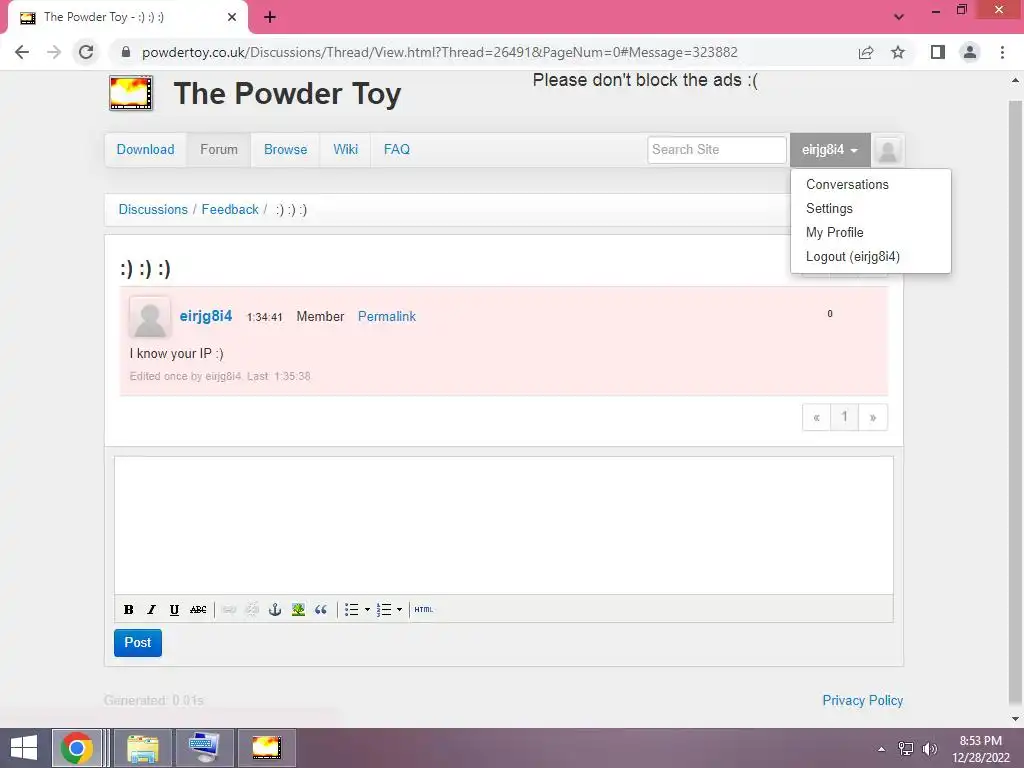The height and width of the screenshot is (768, 1024).
Task: Open Chrome three-dot menu
Action: point(1002,52)
